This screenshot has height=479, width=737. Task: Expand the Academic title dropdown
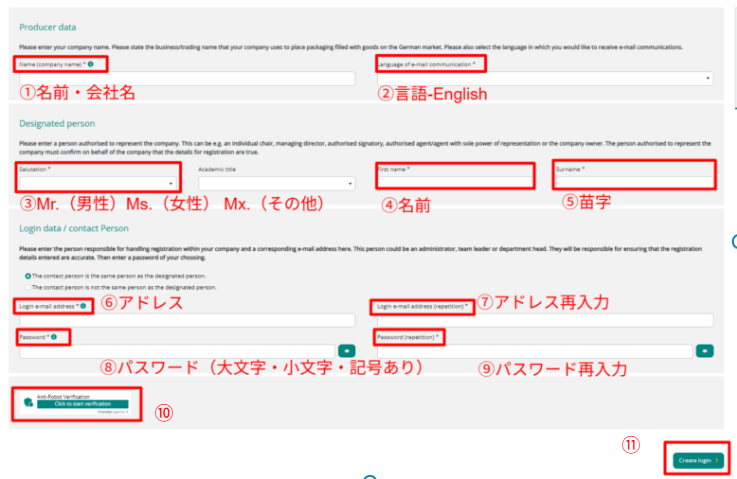277,184
